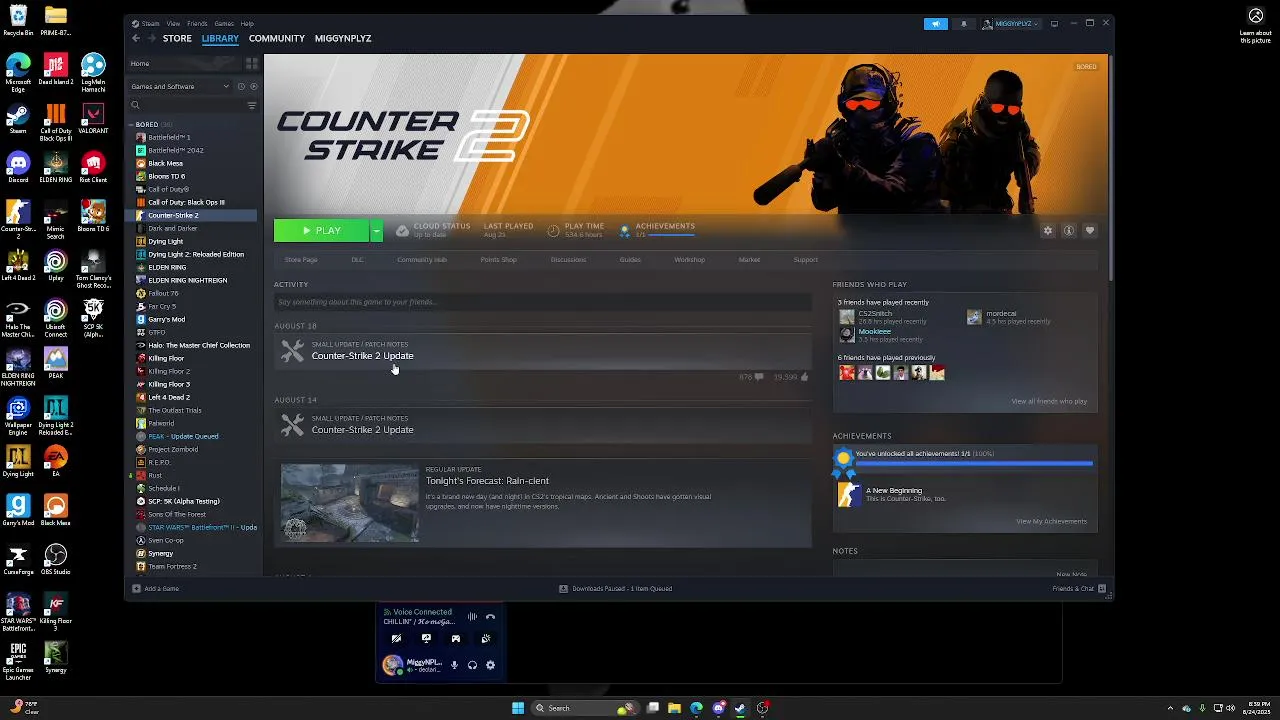Image resolution: width=1280 pixels, height=720 pixels.
Task: Deafen Discord headphones
Action: click(x=472, y=665)
